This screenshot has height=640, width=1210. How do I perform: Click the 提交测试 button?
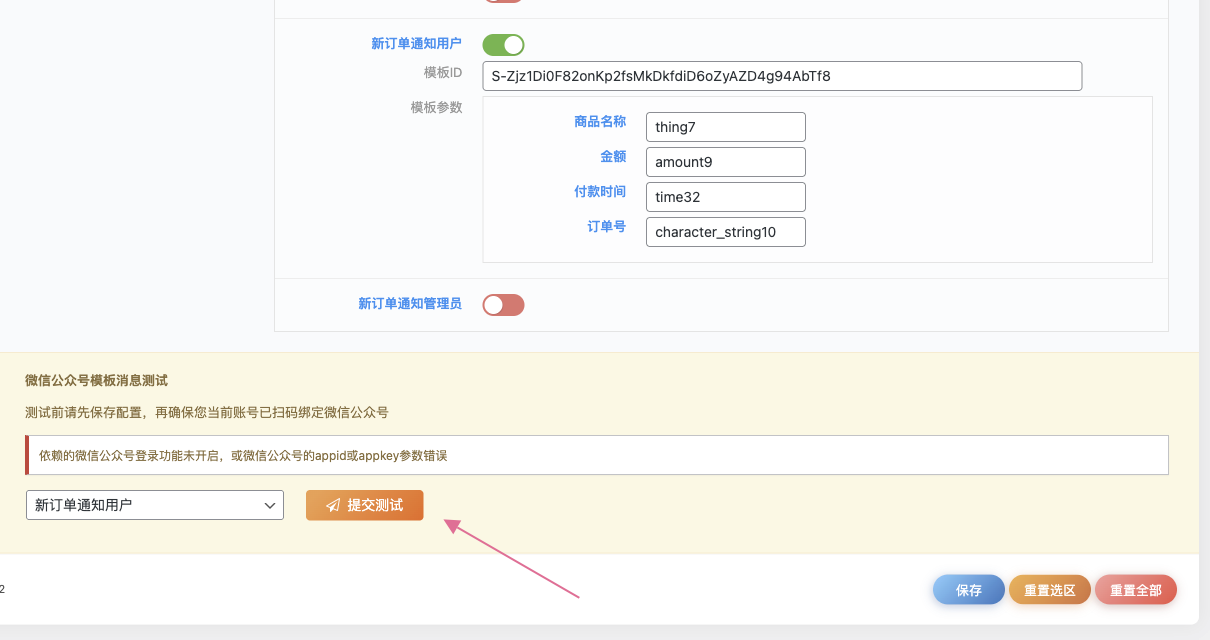pos(364,505)
